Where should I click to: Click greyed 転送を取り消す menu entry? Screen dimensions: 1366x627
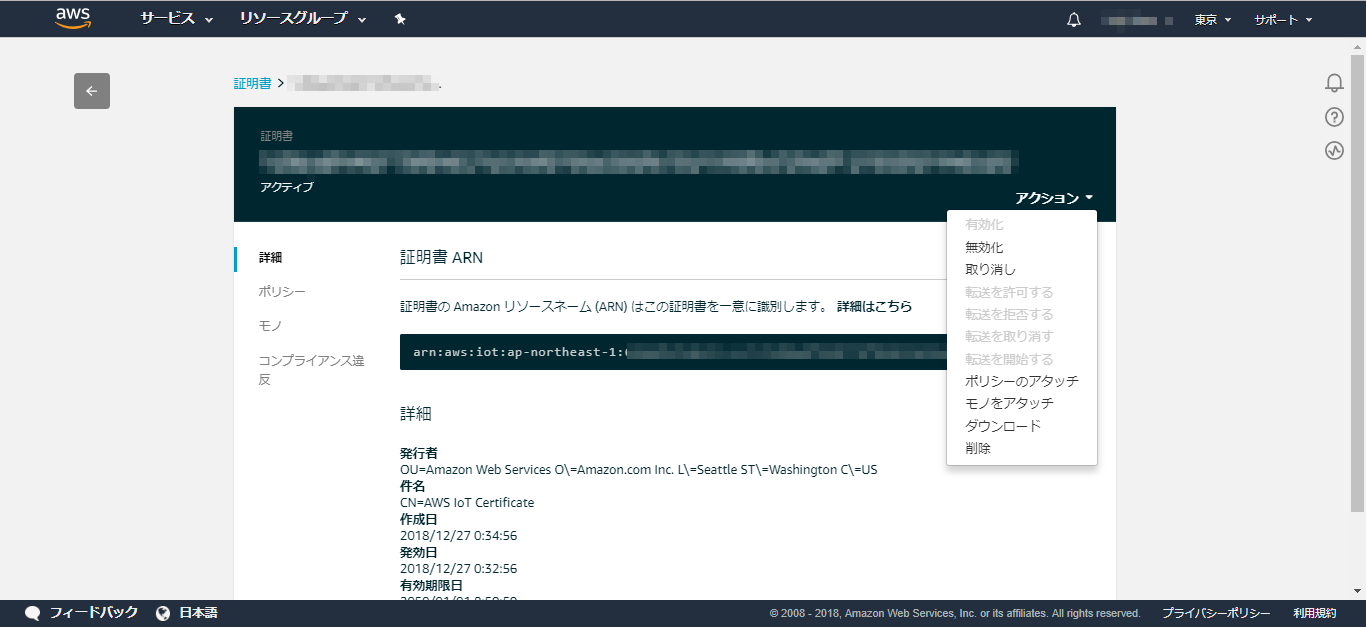point(1009,336)
